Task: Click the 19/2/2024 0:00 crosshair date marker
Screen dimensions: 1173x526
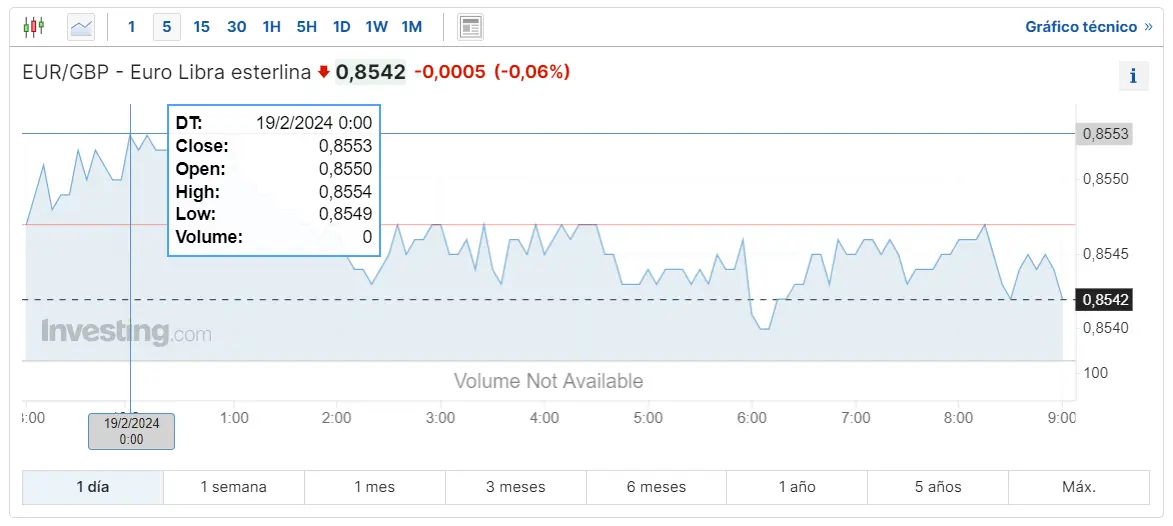Action: 132,432
